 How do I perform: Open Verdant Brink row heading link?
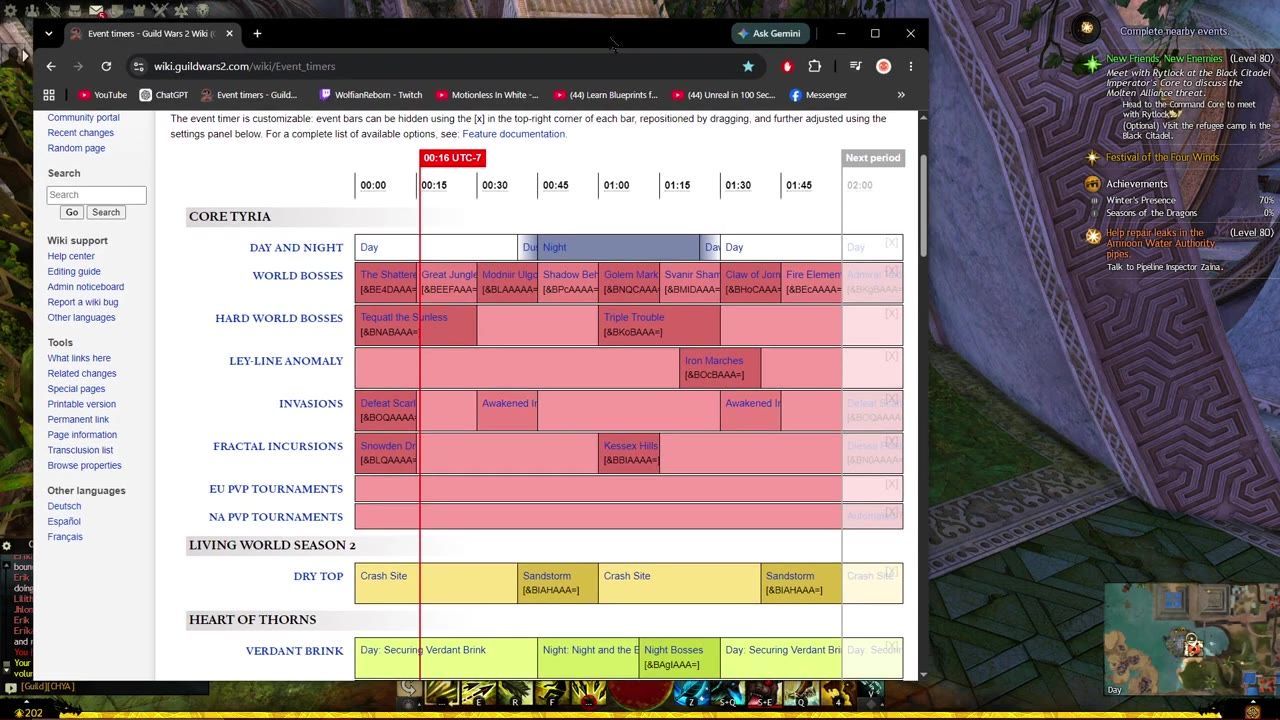294,651
